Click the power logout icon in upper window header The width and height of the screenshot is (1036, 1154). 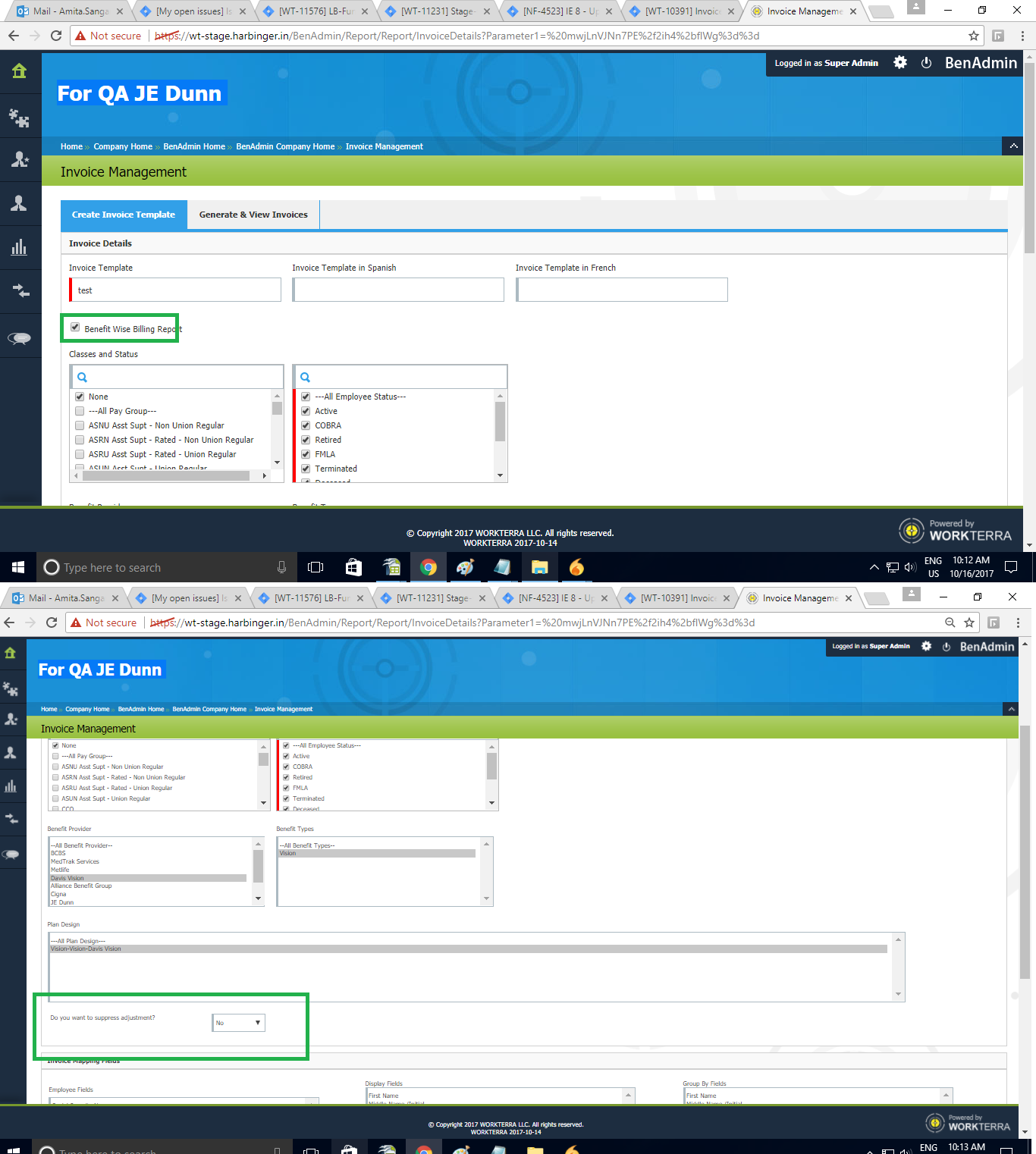click(x=926, y=63)
